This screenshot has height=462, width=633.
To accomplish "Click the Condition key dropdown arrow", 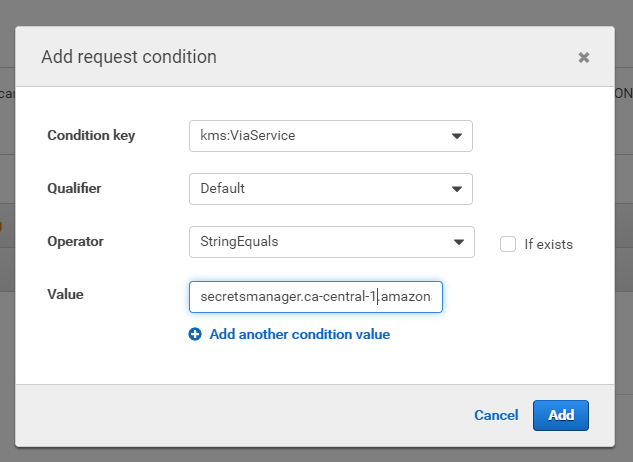I will coord(456,136).
